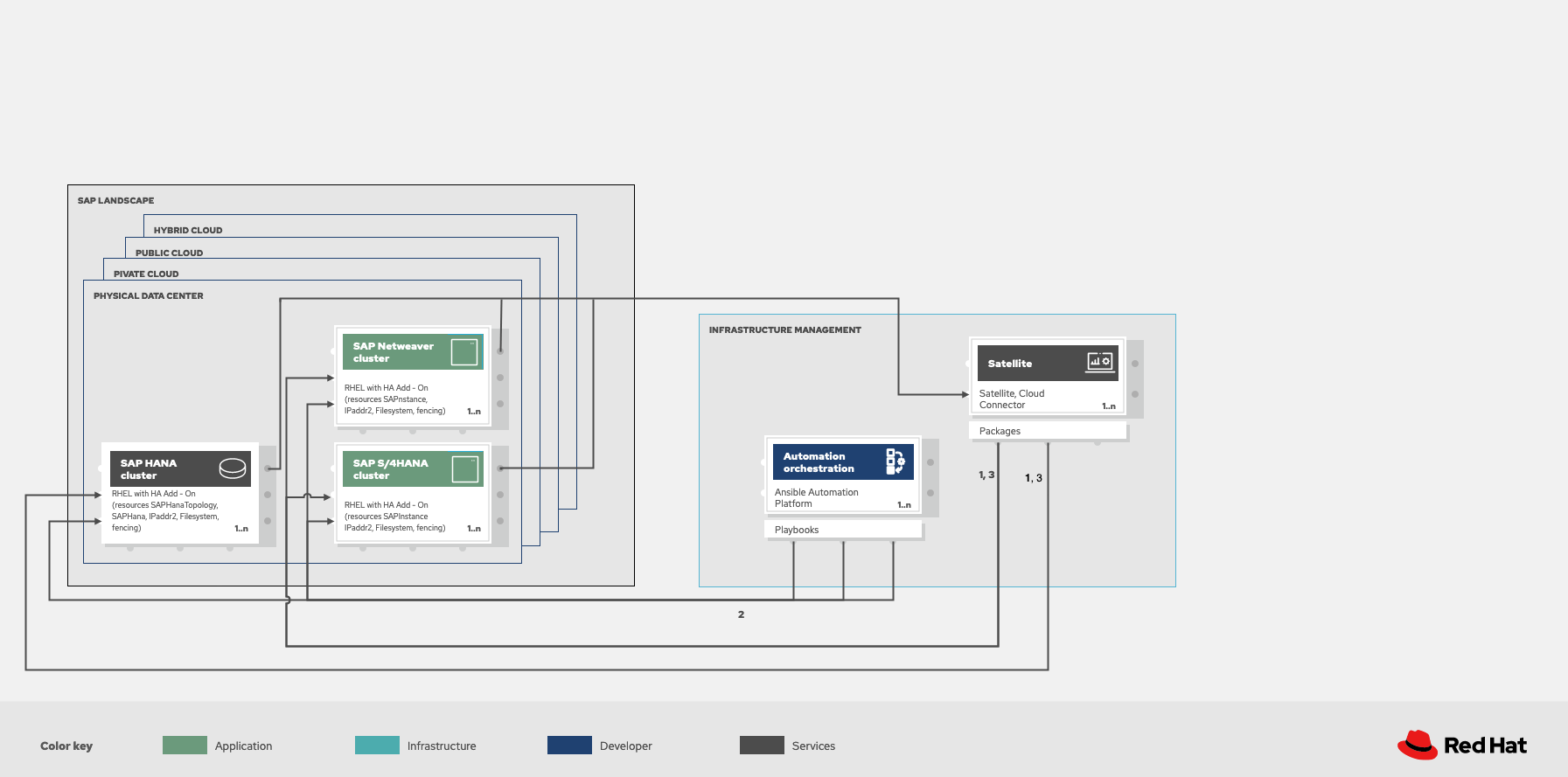Select the "Satellite, Cloud Connector" text
This screenshot has width=1568, height=777.
(x=1012, y=399)
